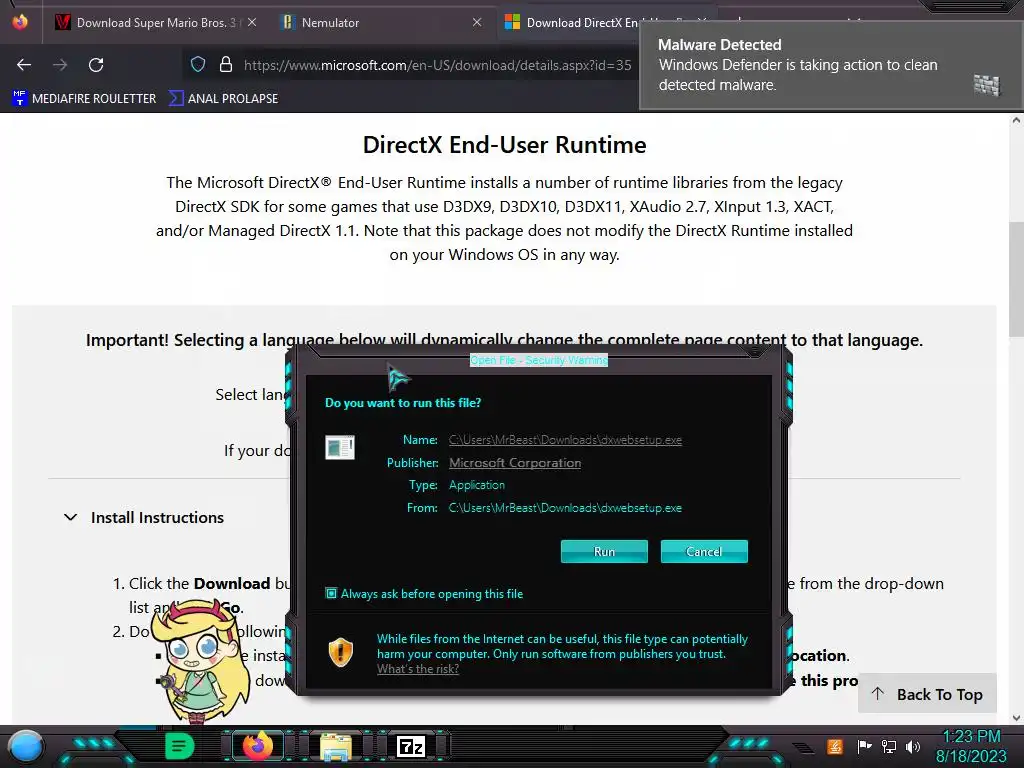Open the green notes app in taskbar
The width and height of the screenshot is (1024, 768).
tap(180, 746)
